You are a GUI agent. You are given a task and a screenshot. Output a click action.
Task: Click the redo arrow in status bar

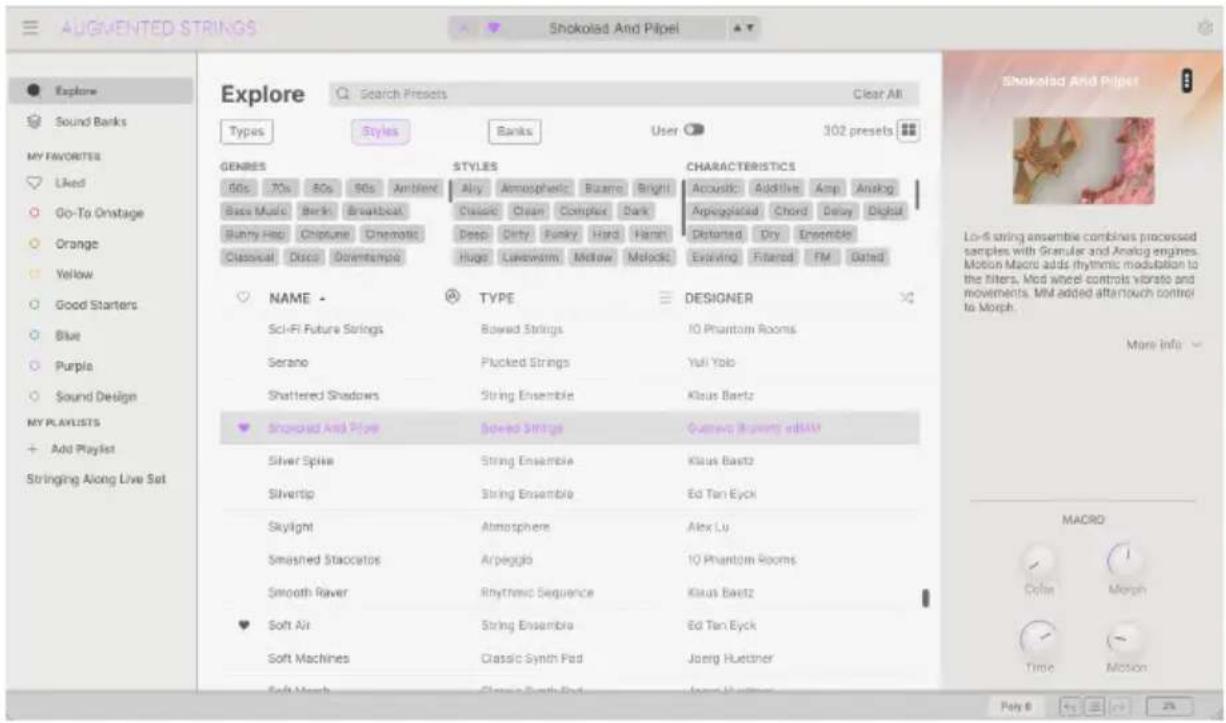coord(1118,705)
